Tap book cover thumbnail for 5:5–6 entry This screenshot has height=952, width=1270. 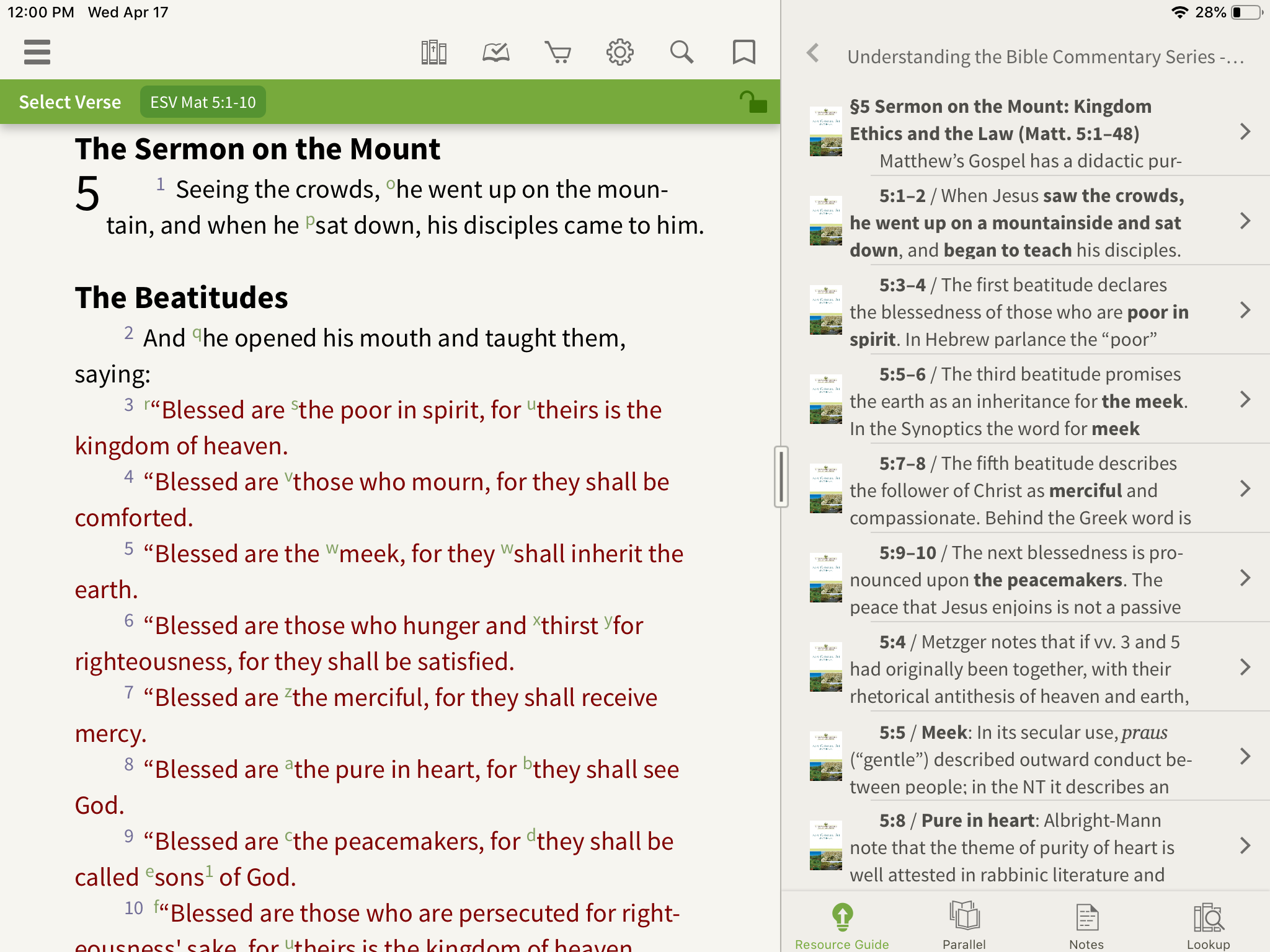825,399
